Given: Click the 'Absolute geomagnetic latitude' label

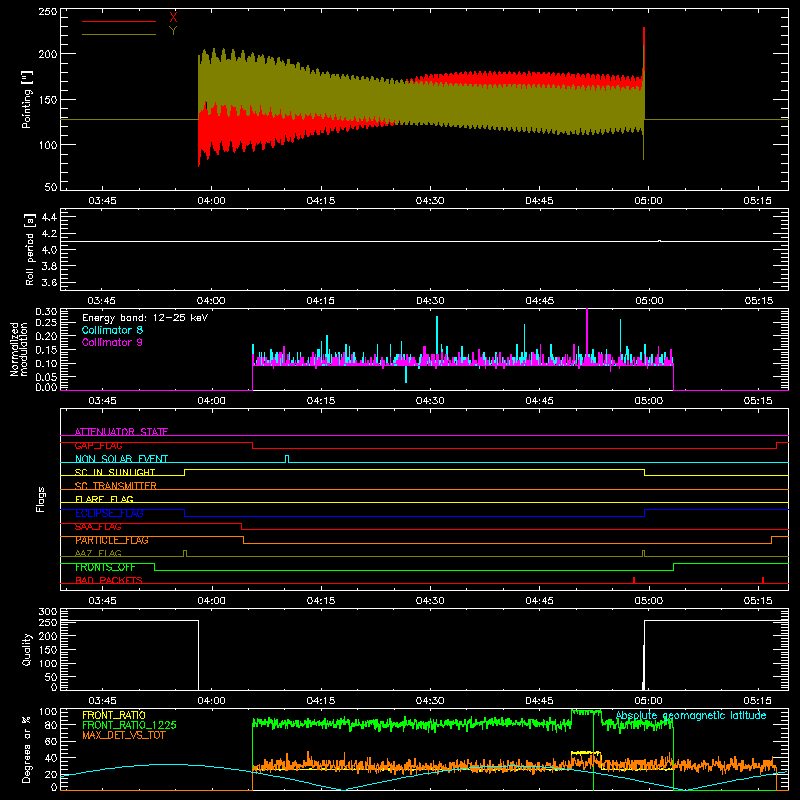Looking at the screenshot, I should coord(691,715).
